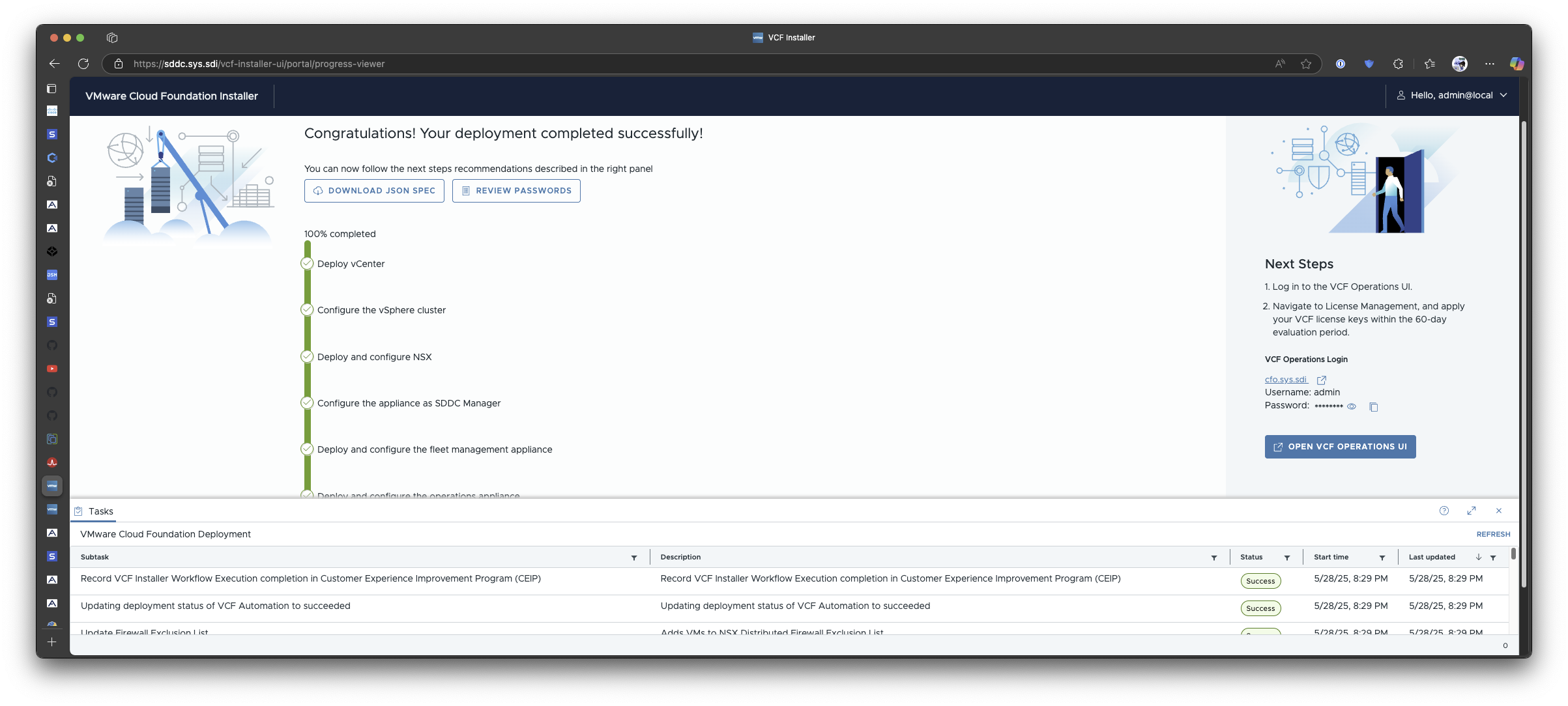The image size is (1568, 706).
Task: Open the Copilot icon in toolbar
Action: 1517,64
